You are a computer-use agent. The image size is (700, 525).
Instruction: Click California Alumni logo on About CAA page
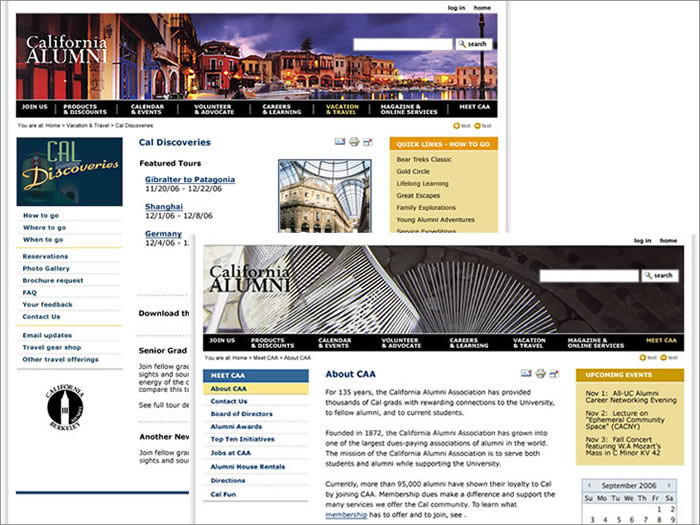(250, 279)
